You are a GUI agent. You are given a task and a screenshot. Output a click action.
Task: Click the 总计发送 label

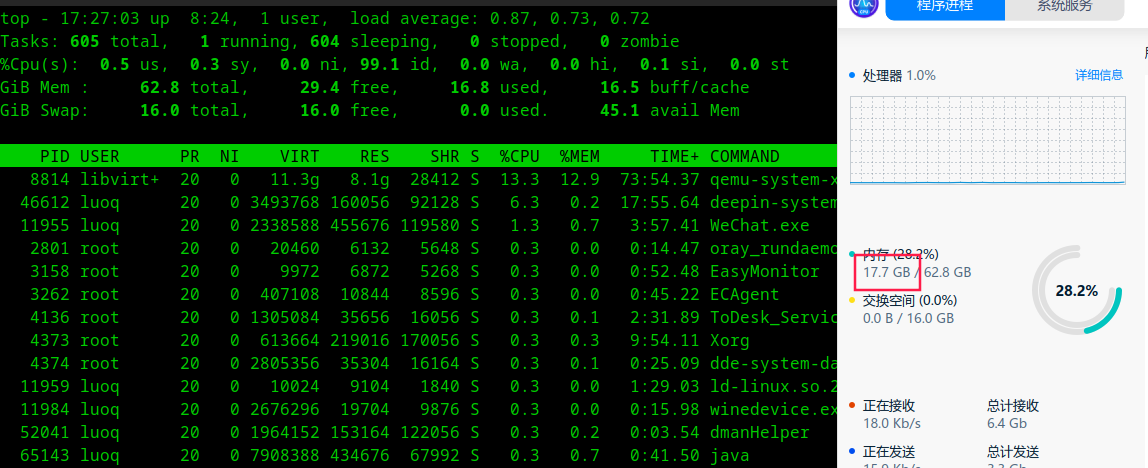1013,453
